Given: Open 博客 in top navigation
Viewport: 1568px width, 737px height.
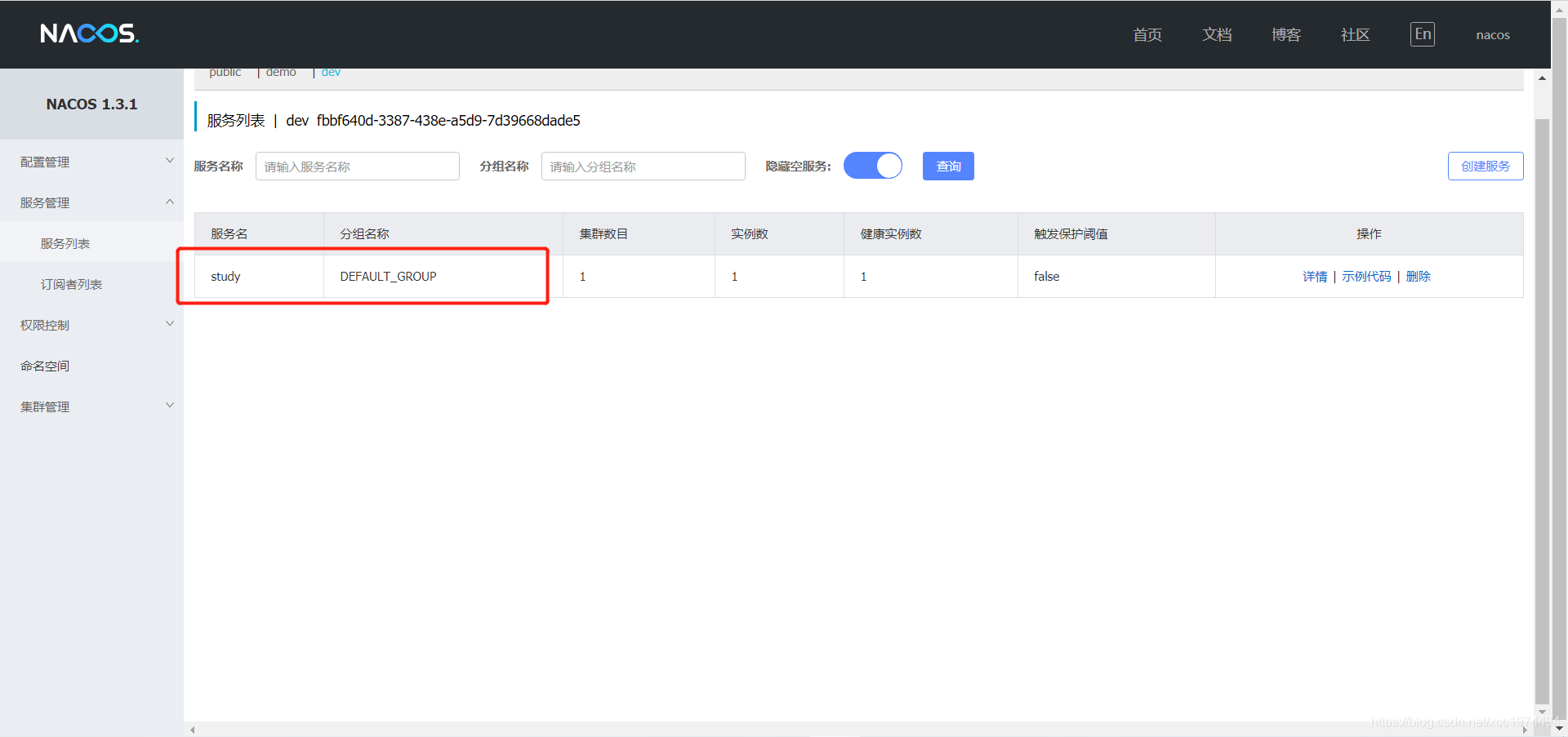Looking at the screenshot, I should pos(1286,34).
